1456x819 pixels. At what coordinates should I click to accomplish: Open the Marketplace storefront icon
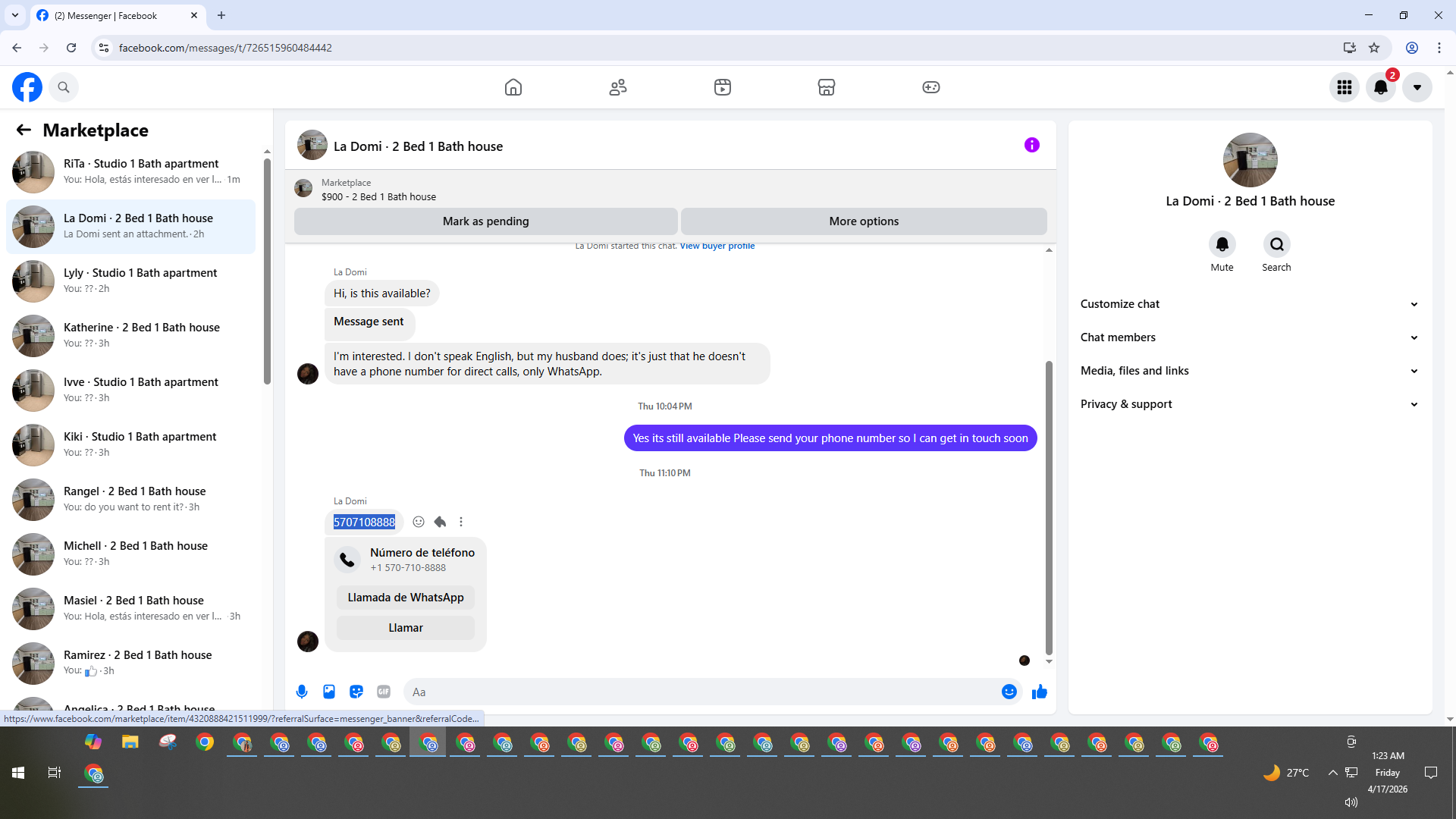(x=827, y=87)
